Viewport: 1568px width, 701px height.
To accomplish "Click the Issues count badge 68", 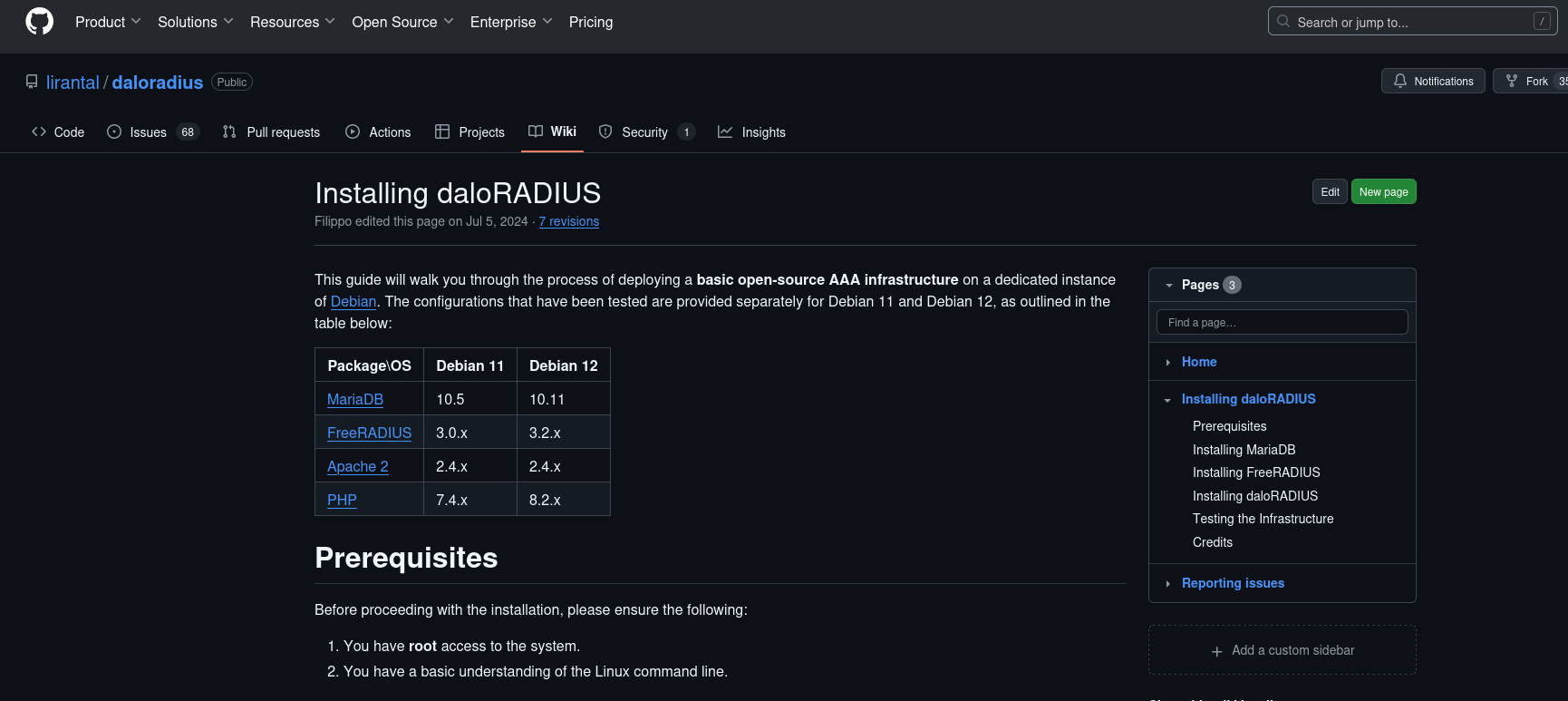I will 188,131.
